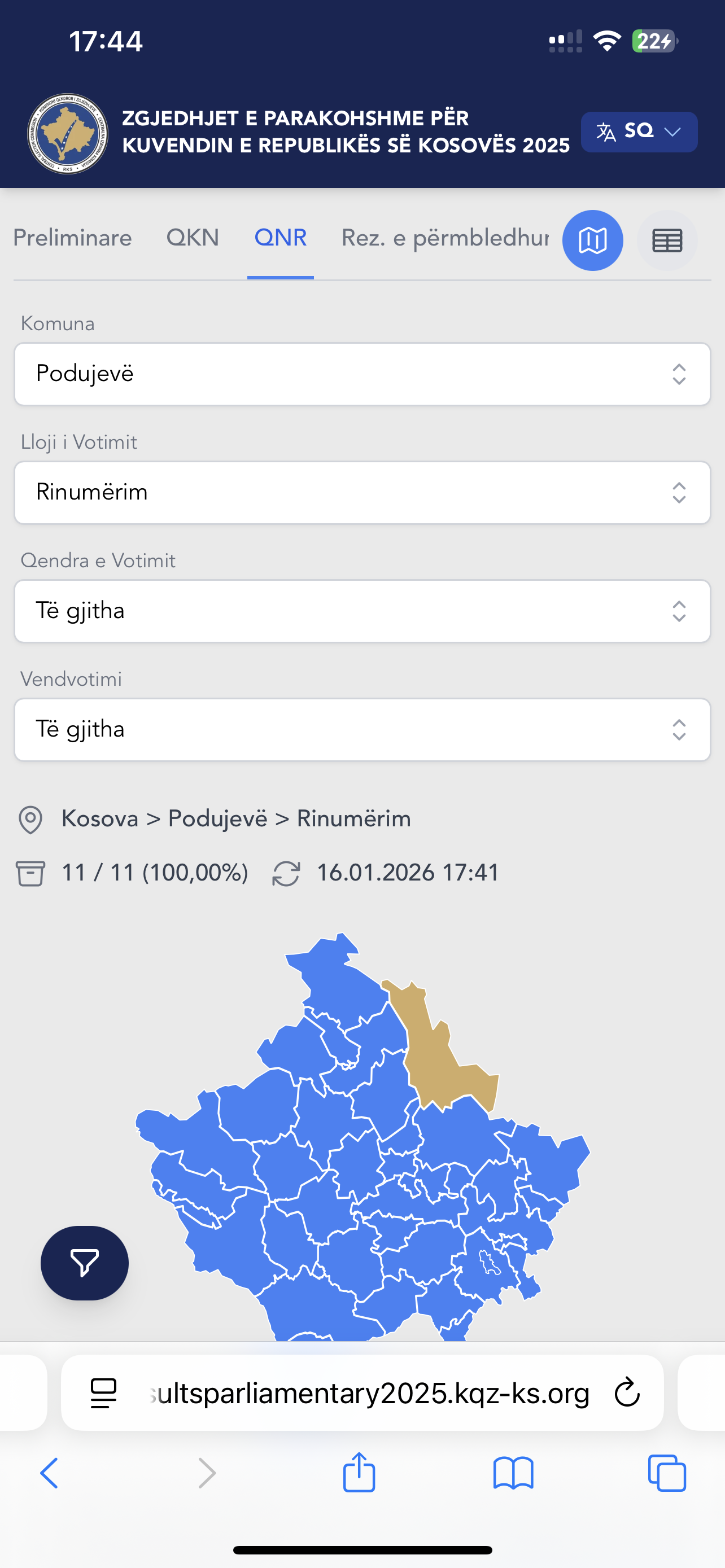The height and width of the screenshot is (1568, 725).
Task: Switch to the Preliminare tab
Action: click(x=72, y=238)
